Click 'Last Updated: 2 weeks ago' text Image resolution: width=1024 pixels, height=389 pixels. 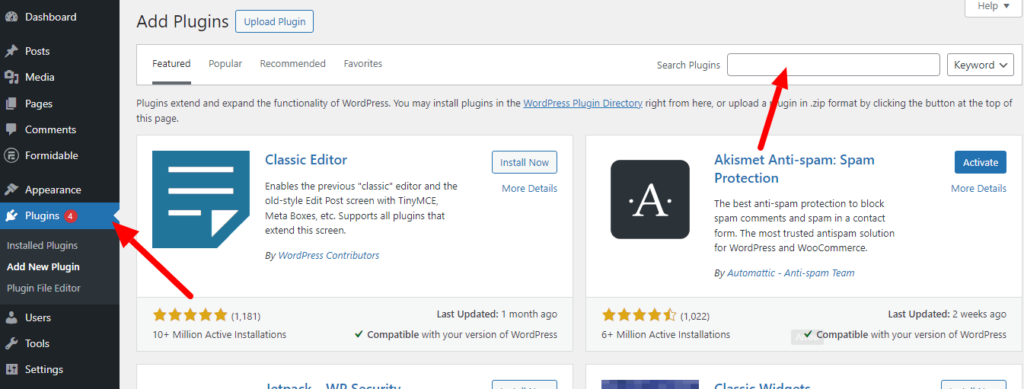[948, 315]
